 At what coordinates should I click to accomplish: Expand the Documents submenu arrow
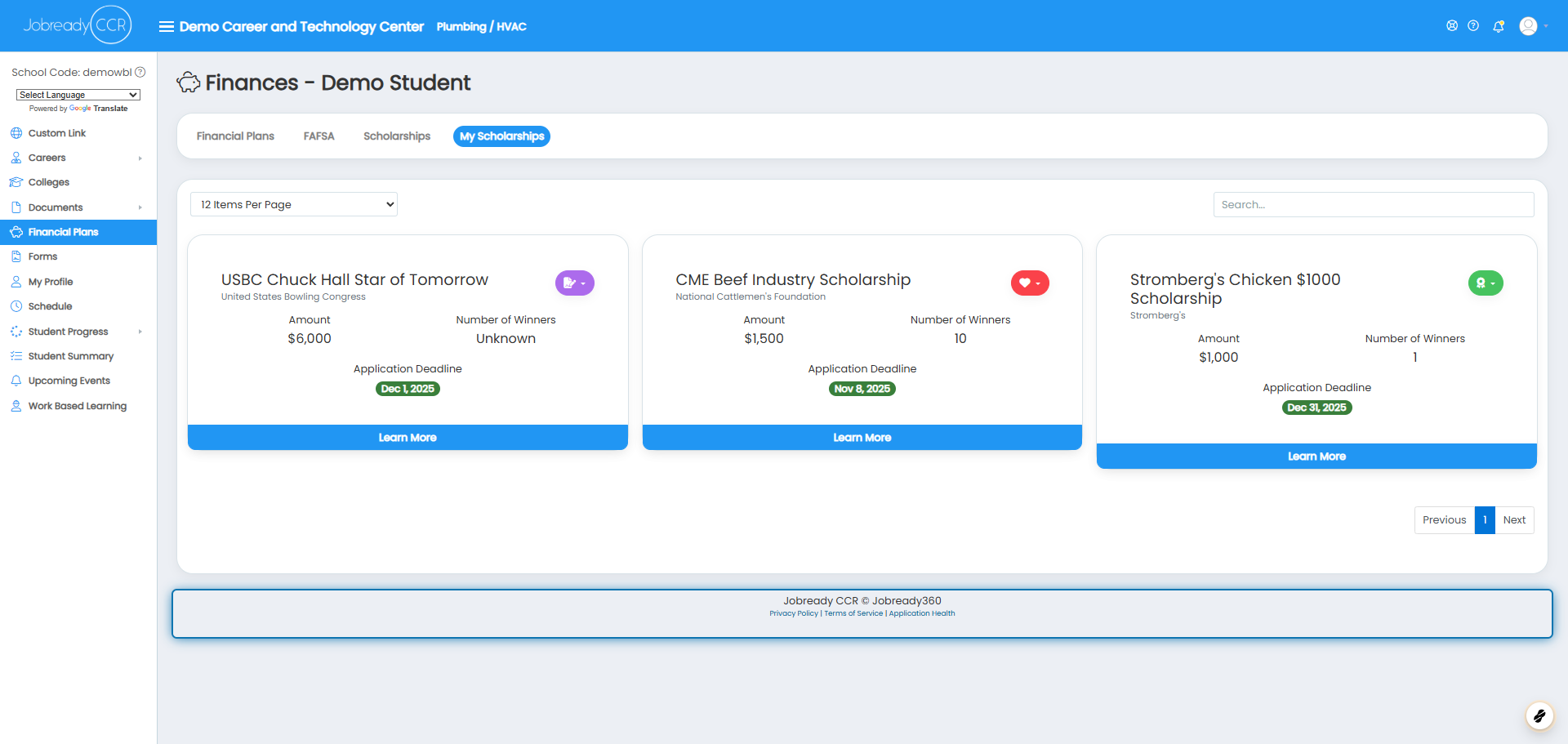coord(140,207)
